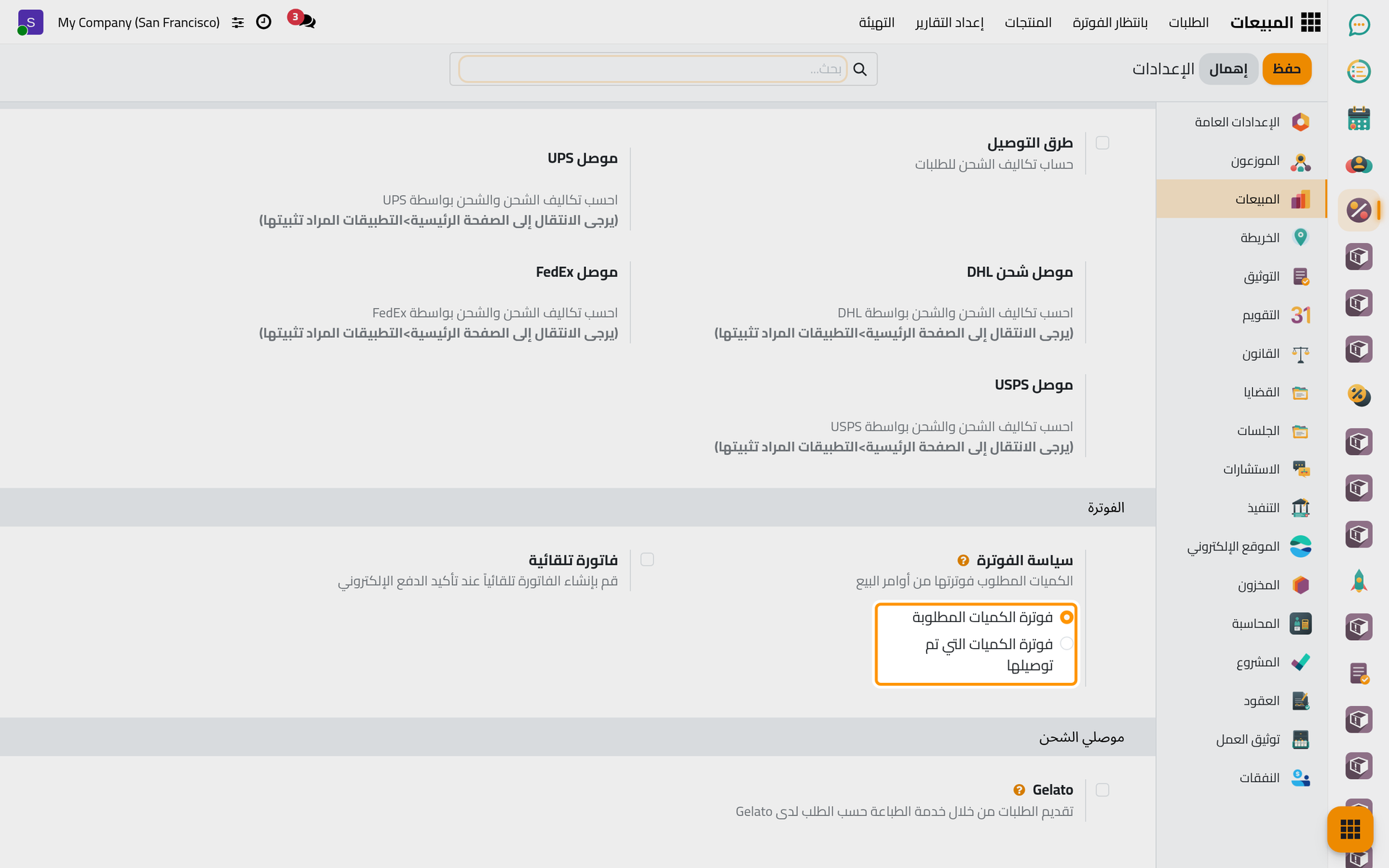This screenshot has height=868, width=1389.
Task: Open the calendar app icon in the right dock
Action: click(x=1359, y=118)
